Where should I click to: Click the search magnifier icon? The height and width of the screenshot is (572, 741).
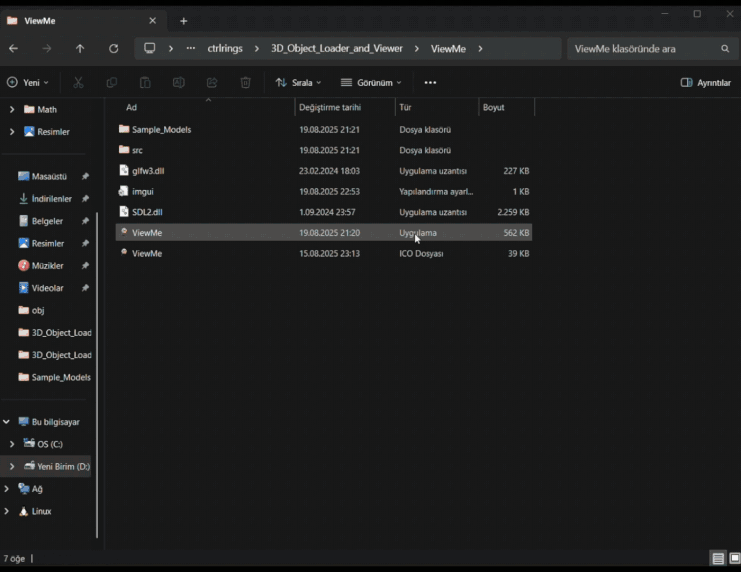[x=725, y=49]
